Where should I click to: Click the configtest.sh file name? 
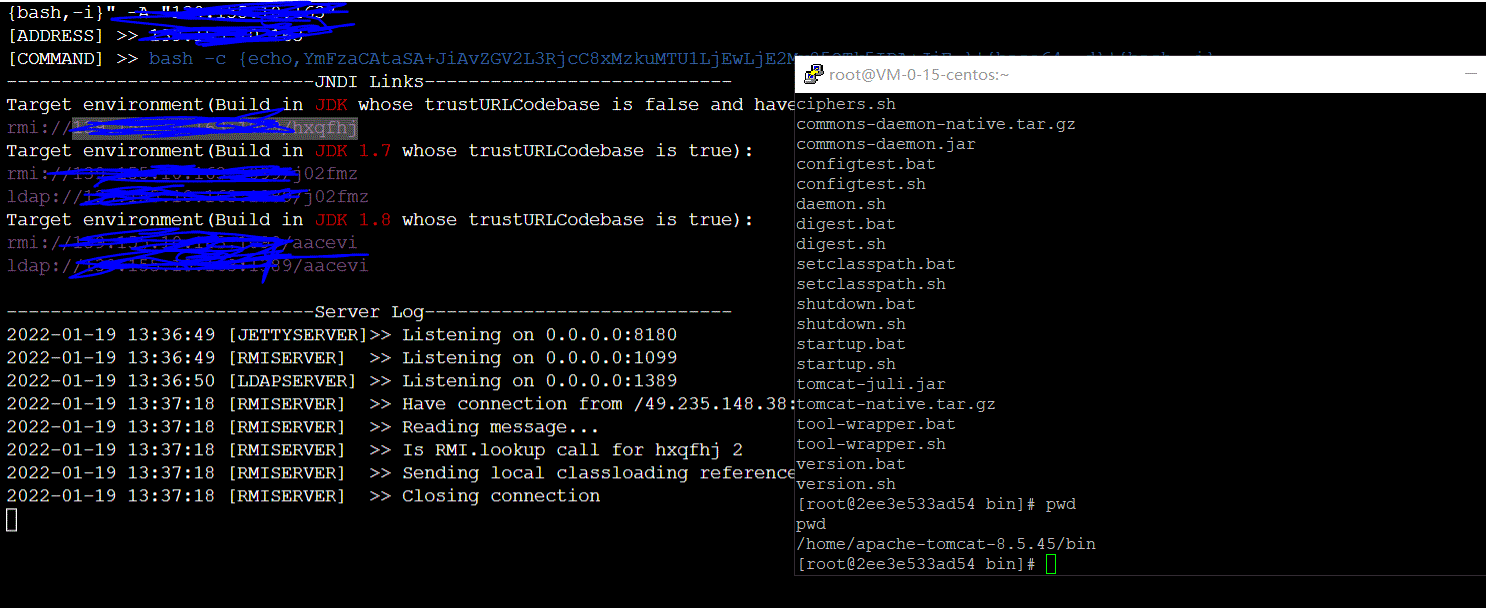861,184
